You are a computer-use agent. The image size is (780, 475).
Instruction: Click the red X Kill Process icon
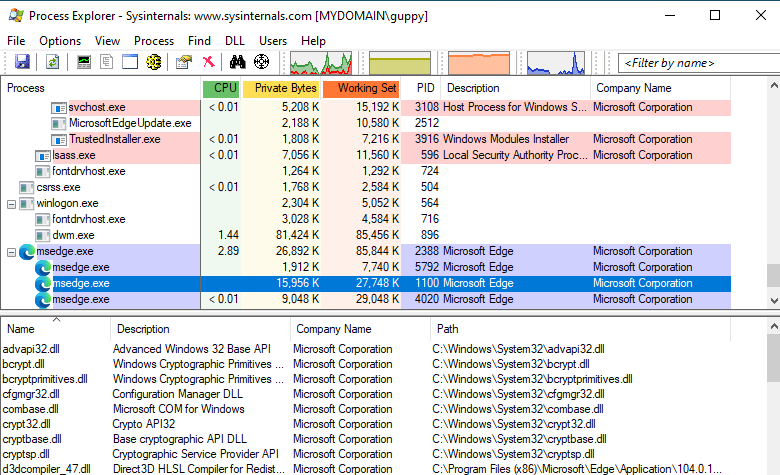click(x=208, y=62)
